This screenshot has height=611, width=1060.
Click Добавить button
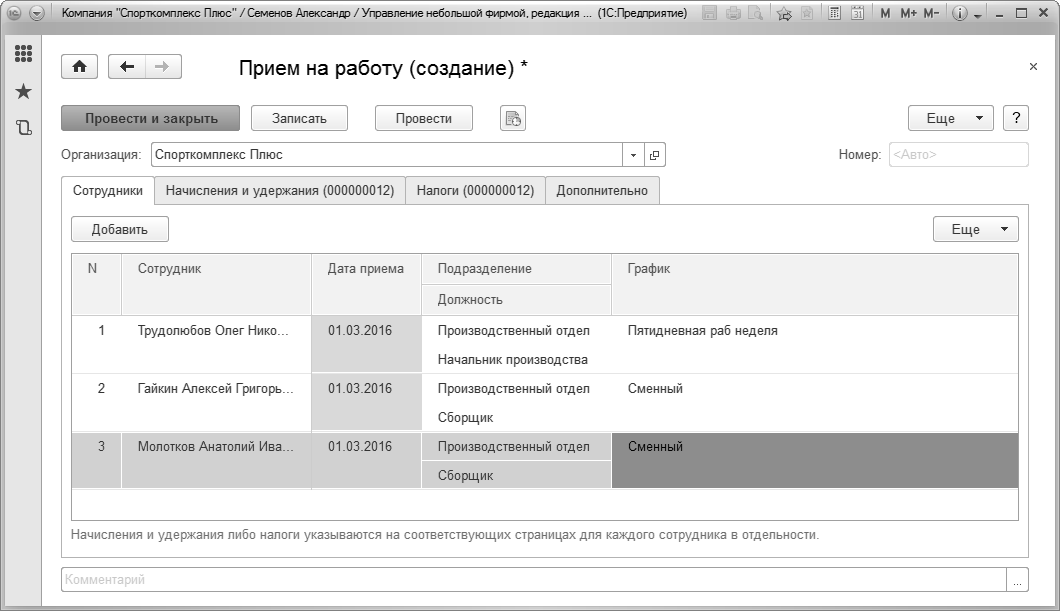120,229
